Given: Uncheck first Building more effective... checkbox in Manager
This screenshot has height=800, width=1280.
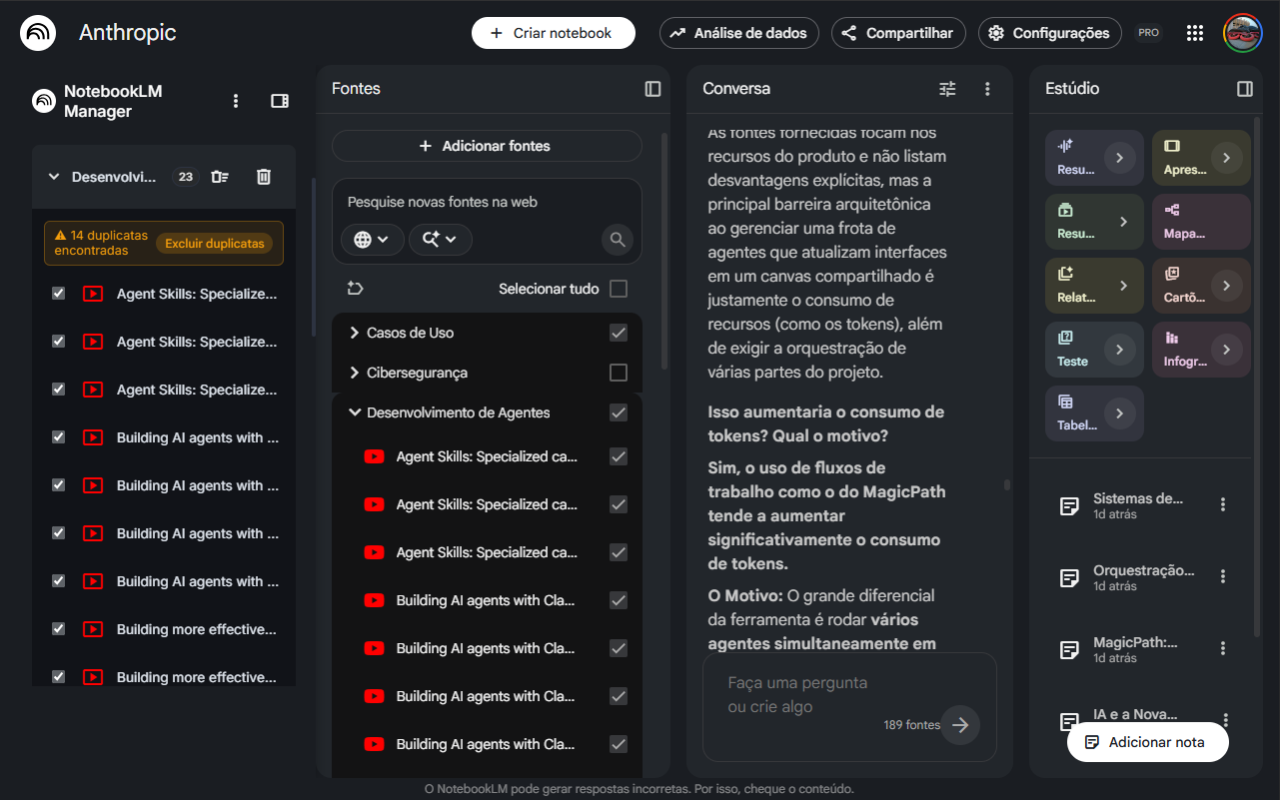Looking at the screenshot, I should 58,629.
